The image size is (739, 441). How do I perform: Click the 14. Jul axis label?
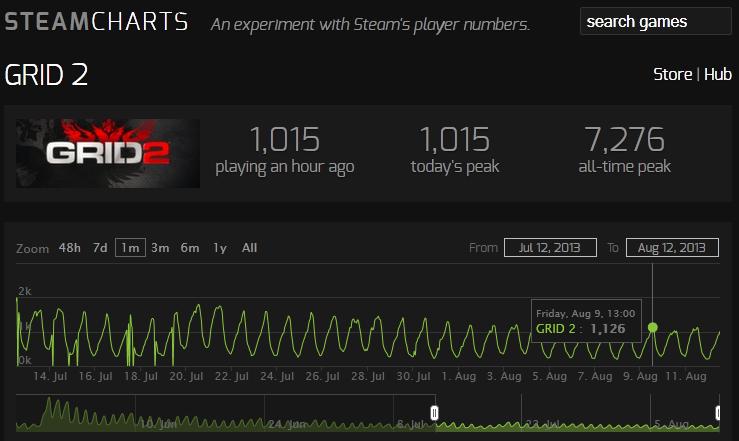pos(50,376)
